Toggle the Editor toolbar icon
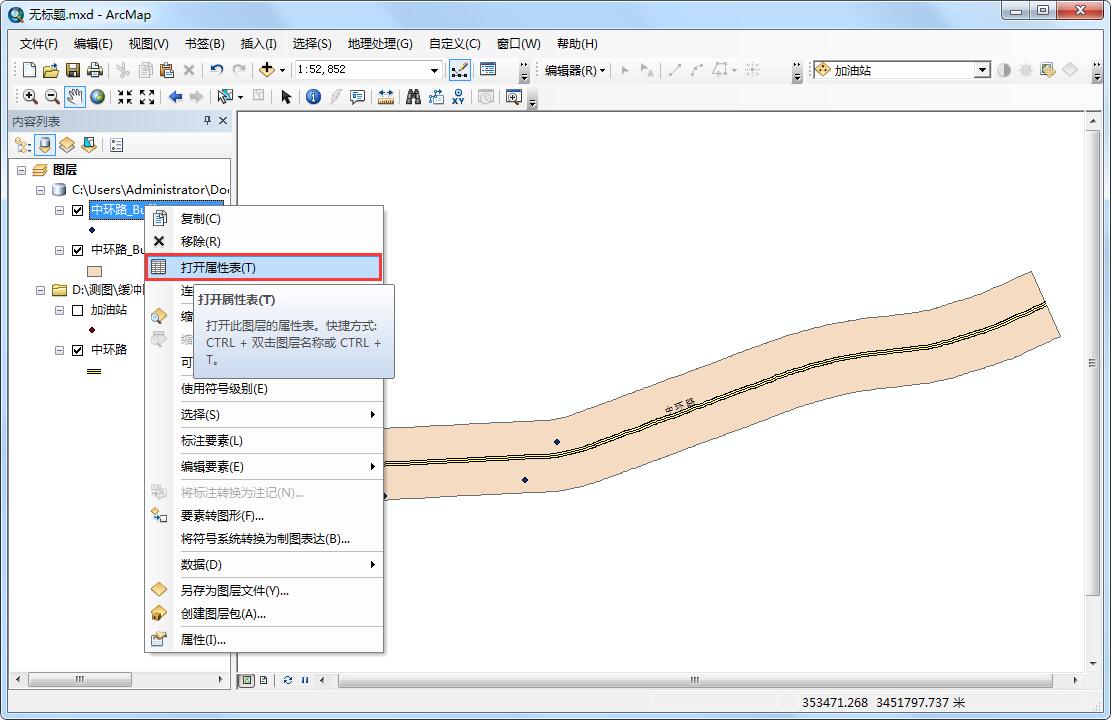1111x720 pixels. pos(459,70)
